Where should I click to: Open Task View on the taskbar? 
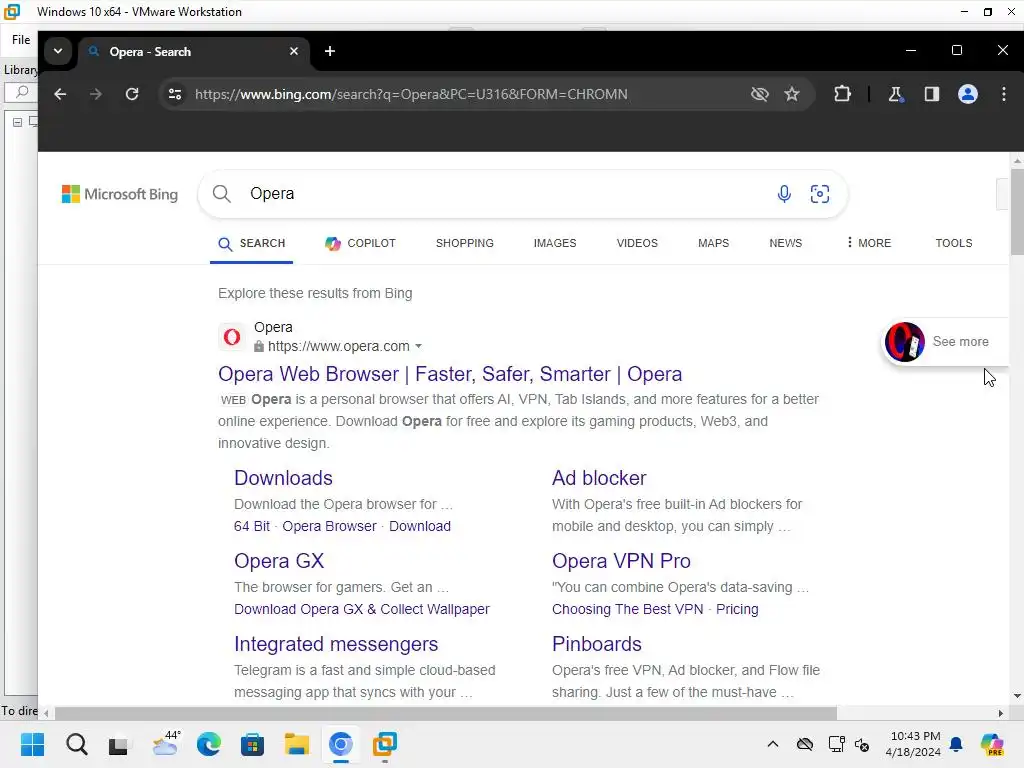pyautogui.click(x=118, y=745)
